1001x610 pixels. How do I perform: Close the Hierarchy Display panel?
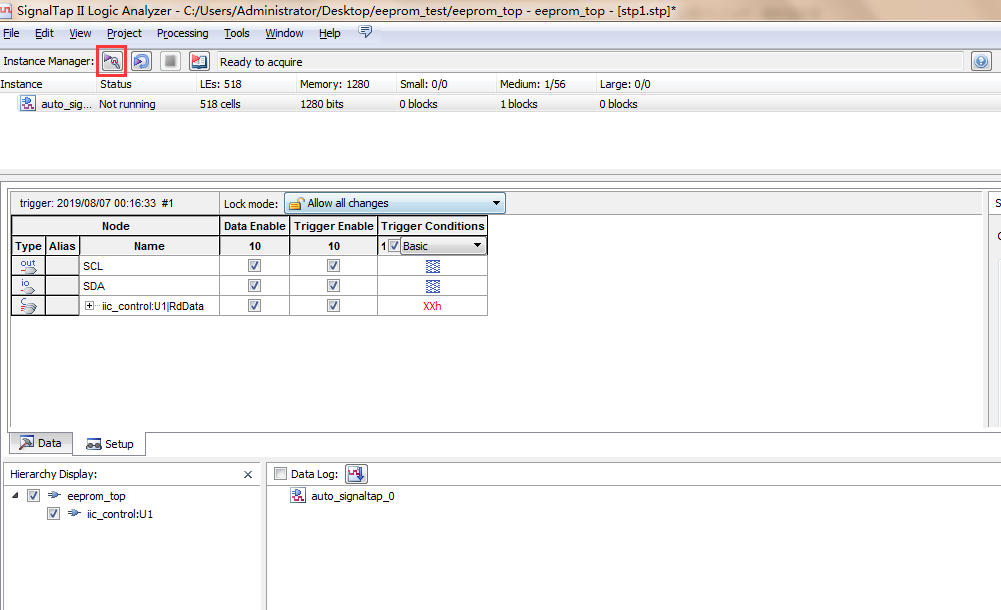click(x=248, y=474)
